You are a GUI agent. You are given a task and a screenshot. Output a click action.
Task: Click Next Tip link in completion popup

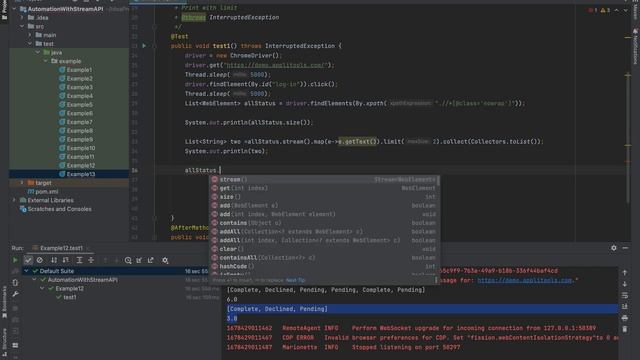pyautogui.click(x=295, y=280)
